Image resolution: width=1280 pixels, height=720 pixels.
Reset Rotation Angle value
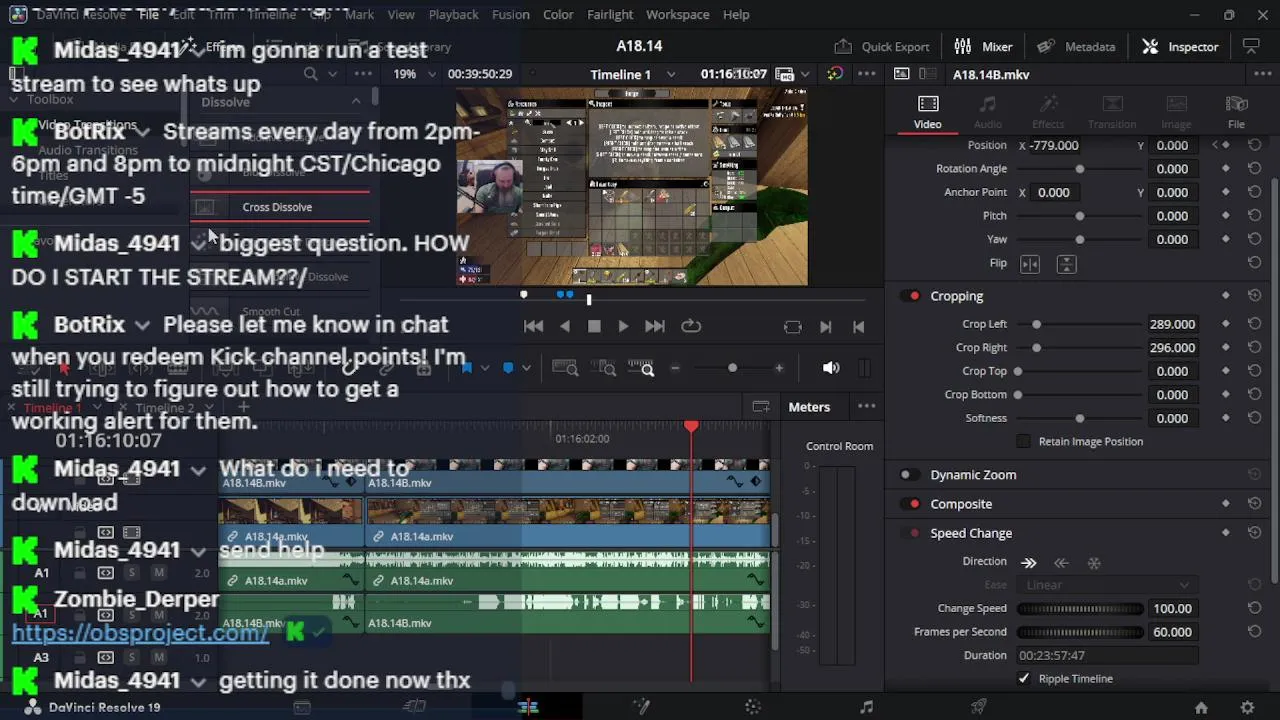click(1254, 168)
